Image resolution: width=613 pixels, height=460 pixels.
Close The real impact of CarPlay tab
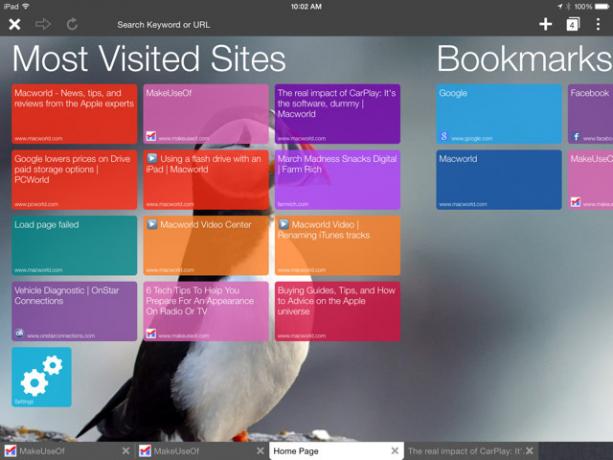pos(530,451)
